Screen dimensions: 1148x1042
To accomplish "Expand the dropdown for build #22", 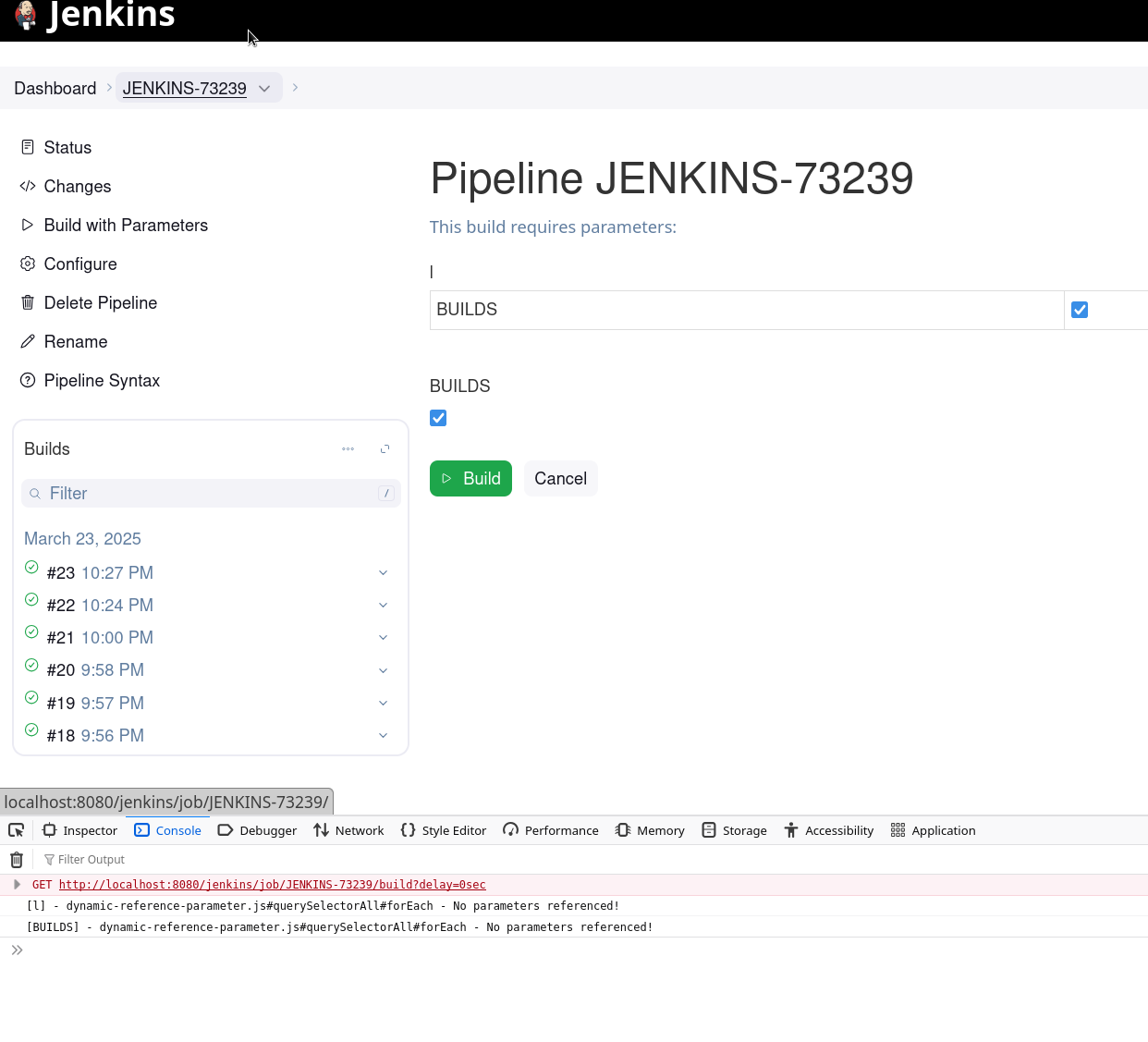I will click(x=383, y=606).
